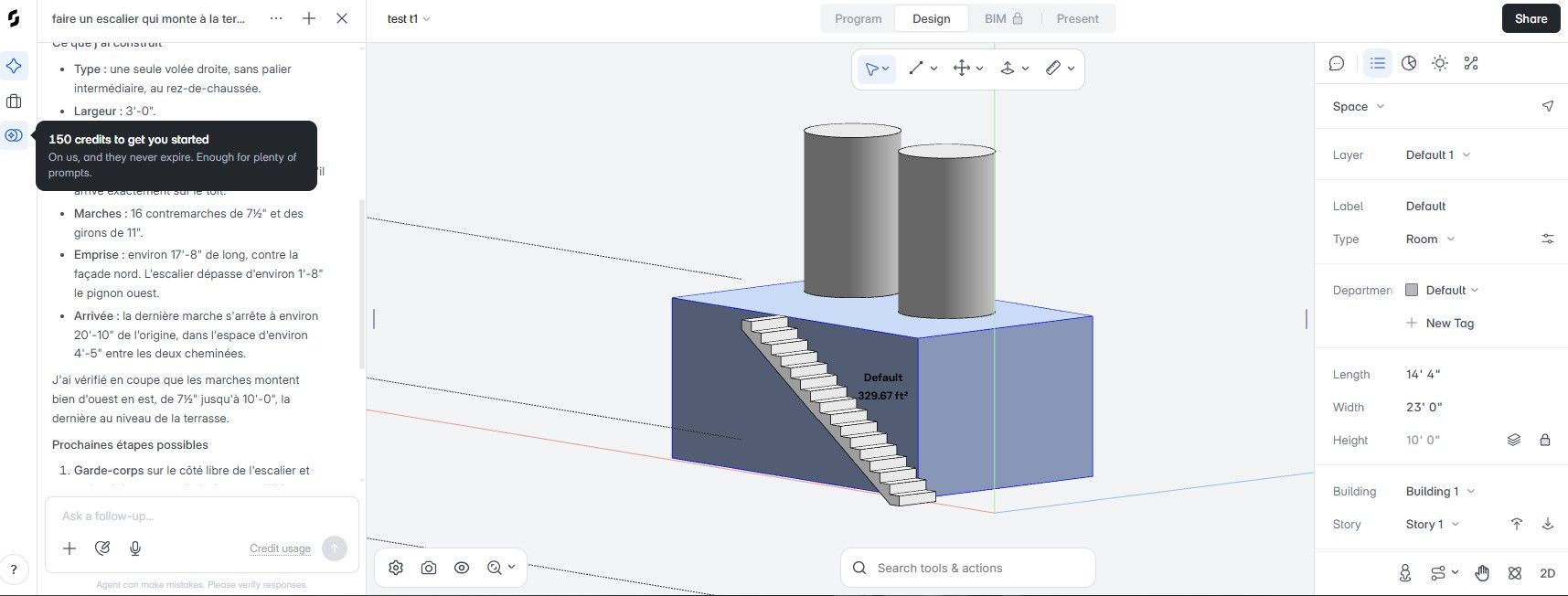Switch to the Present tab

pos(1077,19)
